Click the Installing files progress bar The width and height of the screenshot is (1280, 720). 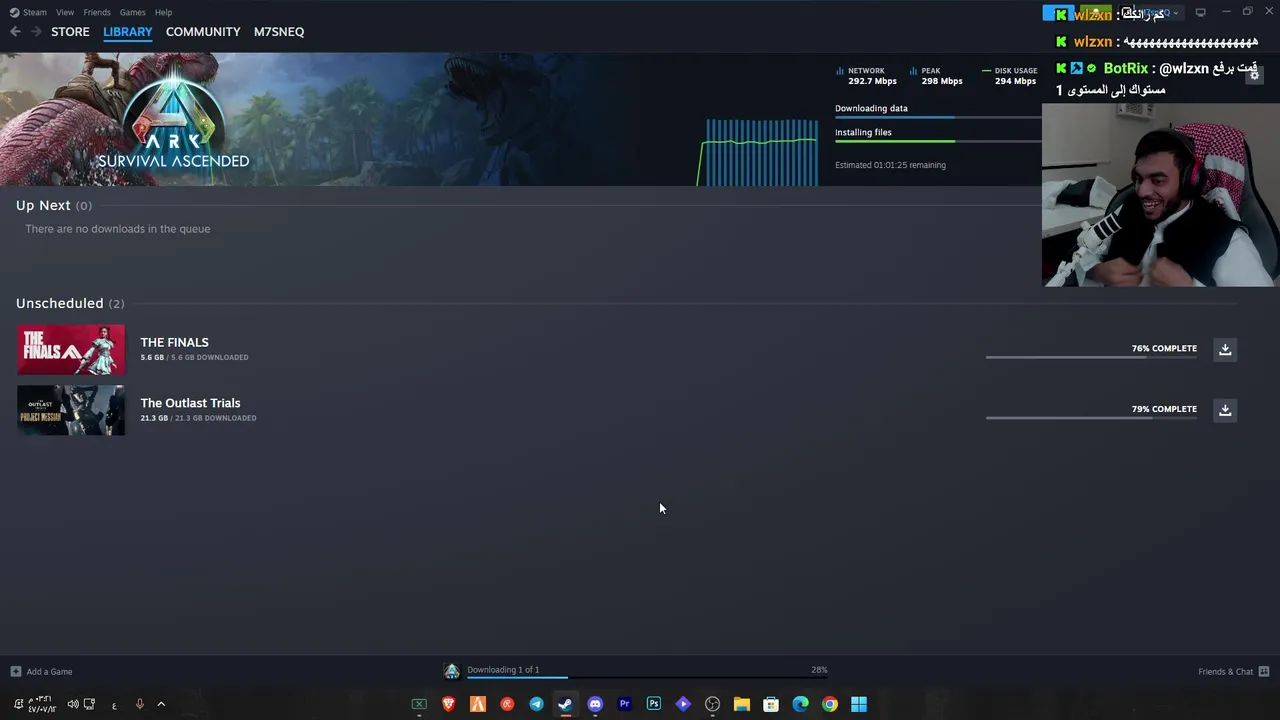point(938,141)
